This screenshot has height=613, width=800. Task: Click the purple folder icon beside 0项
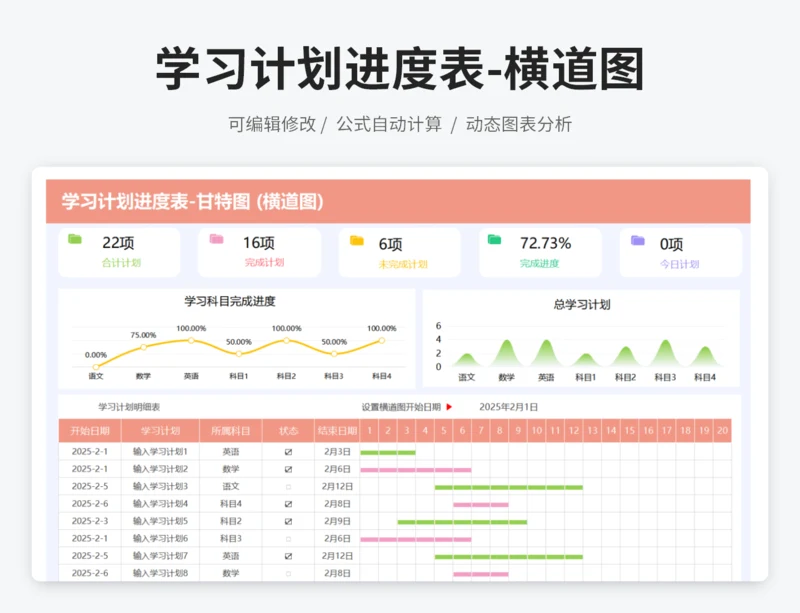coord(638,240)
